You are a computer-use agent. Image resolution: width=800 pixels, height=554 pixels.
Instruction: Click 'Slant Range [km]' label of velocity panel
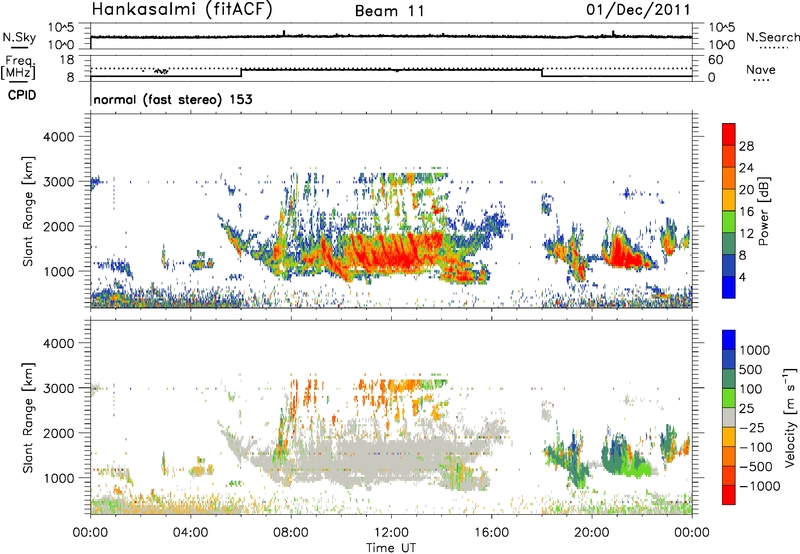pos(28,417)
